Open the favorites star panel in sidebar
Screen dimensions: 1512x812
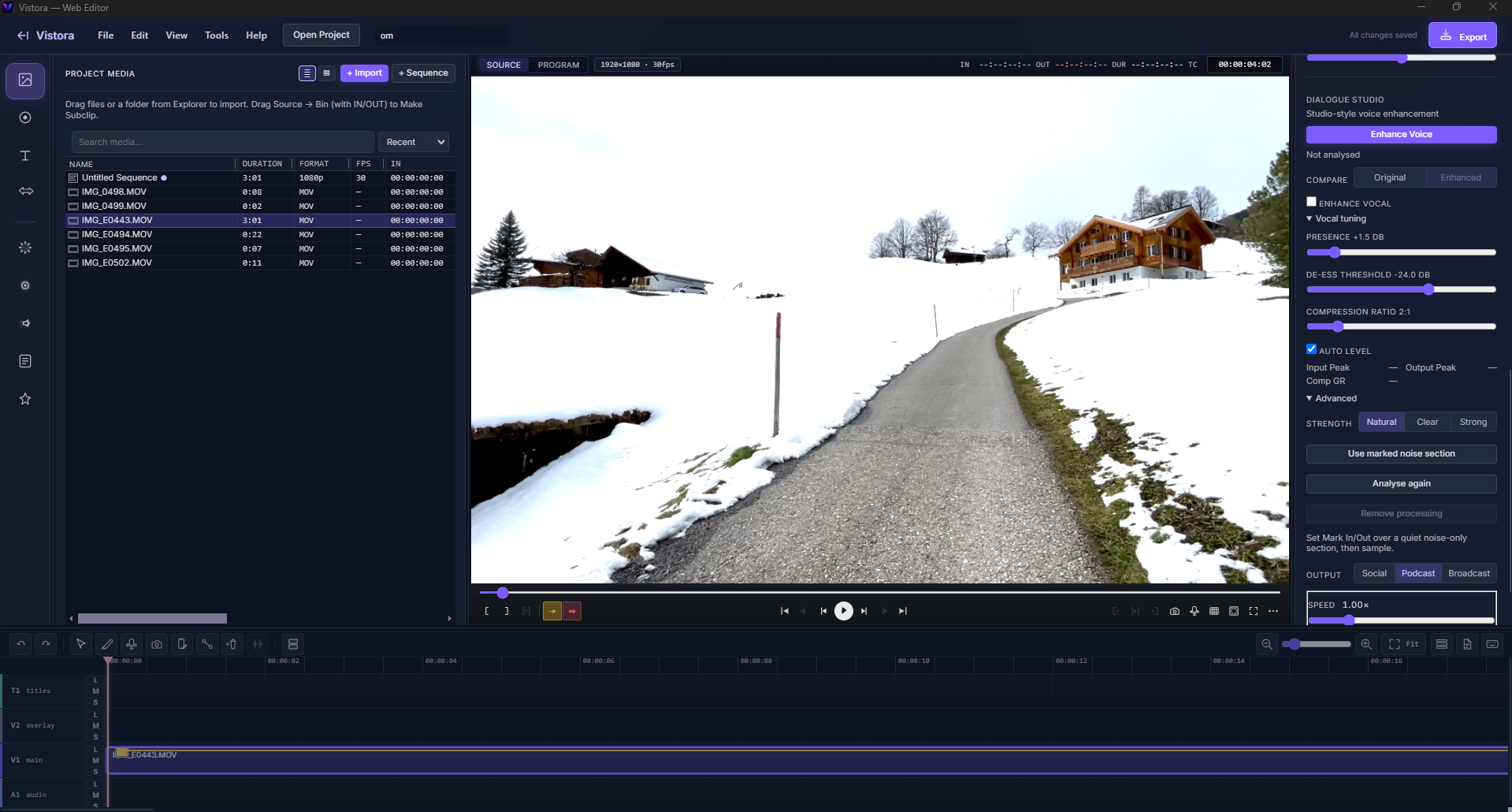pos(25,399)
